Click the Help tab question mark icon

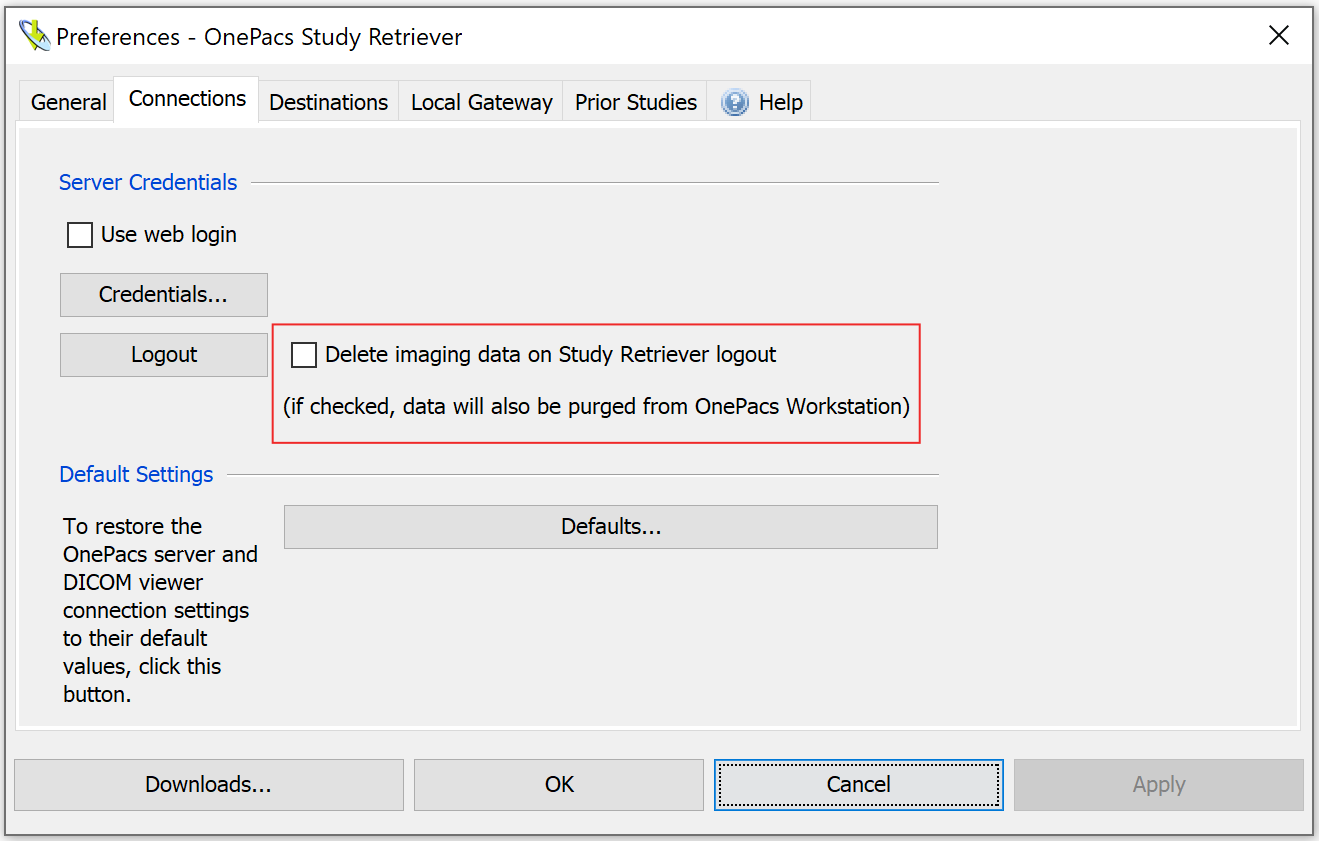735,102
